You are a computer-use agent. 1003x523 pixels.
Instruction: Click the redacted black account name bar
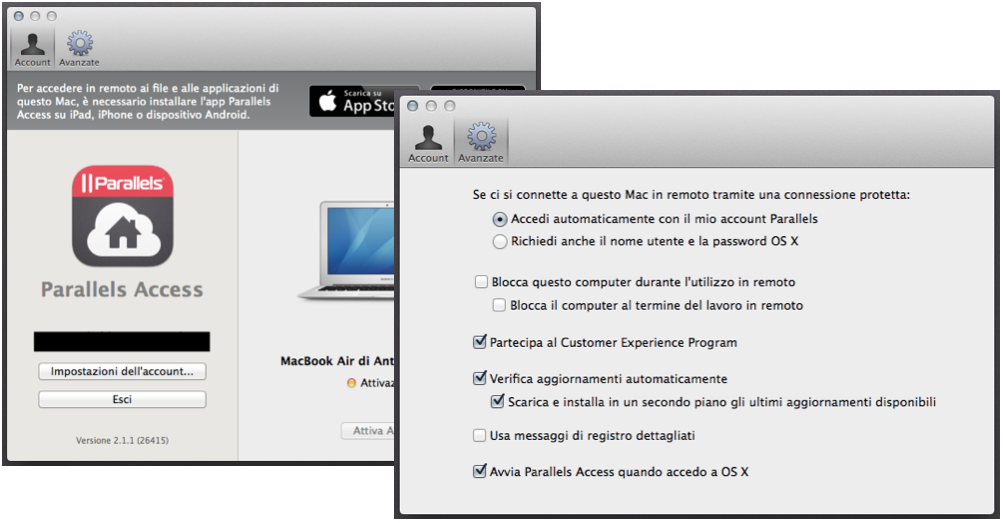coord(122,341)
